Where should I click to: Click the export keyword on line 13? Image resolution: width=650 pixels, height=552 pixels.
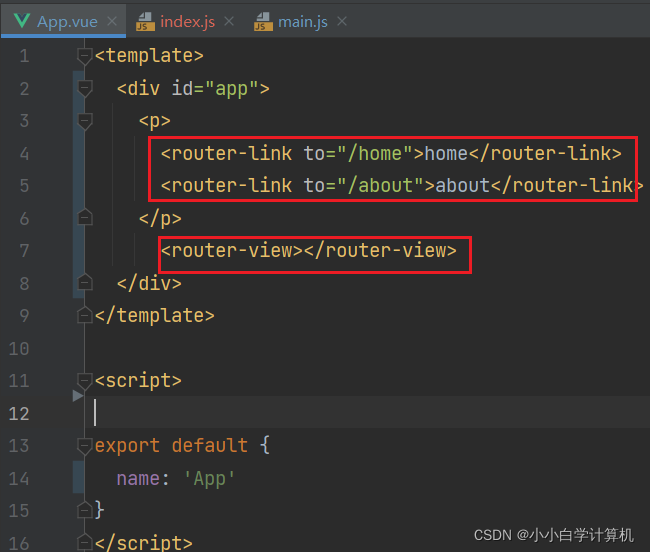(127, 446)
